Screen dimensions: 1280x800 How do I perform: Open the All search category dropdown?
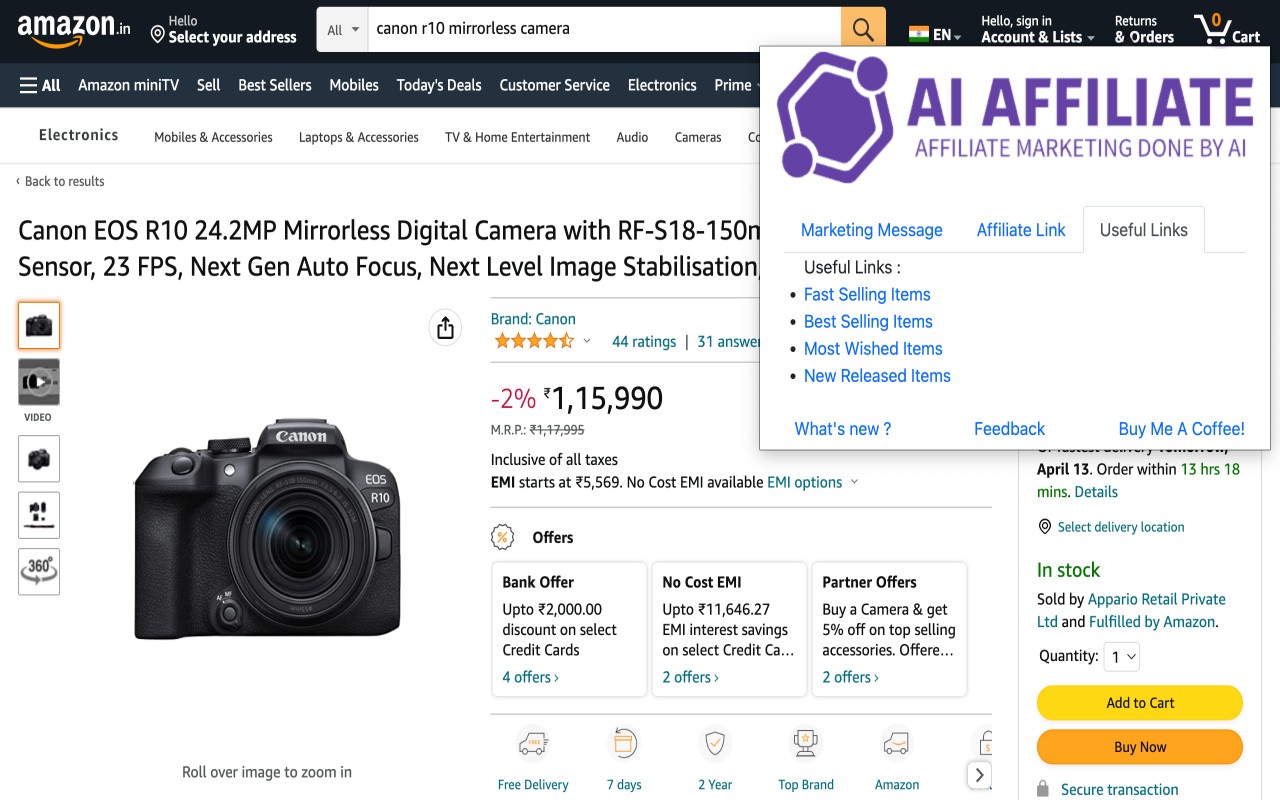click(x=341, y=30)
